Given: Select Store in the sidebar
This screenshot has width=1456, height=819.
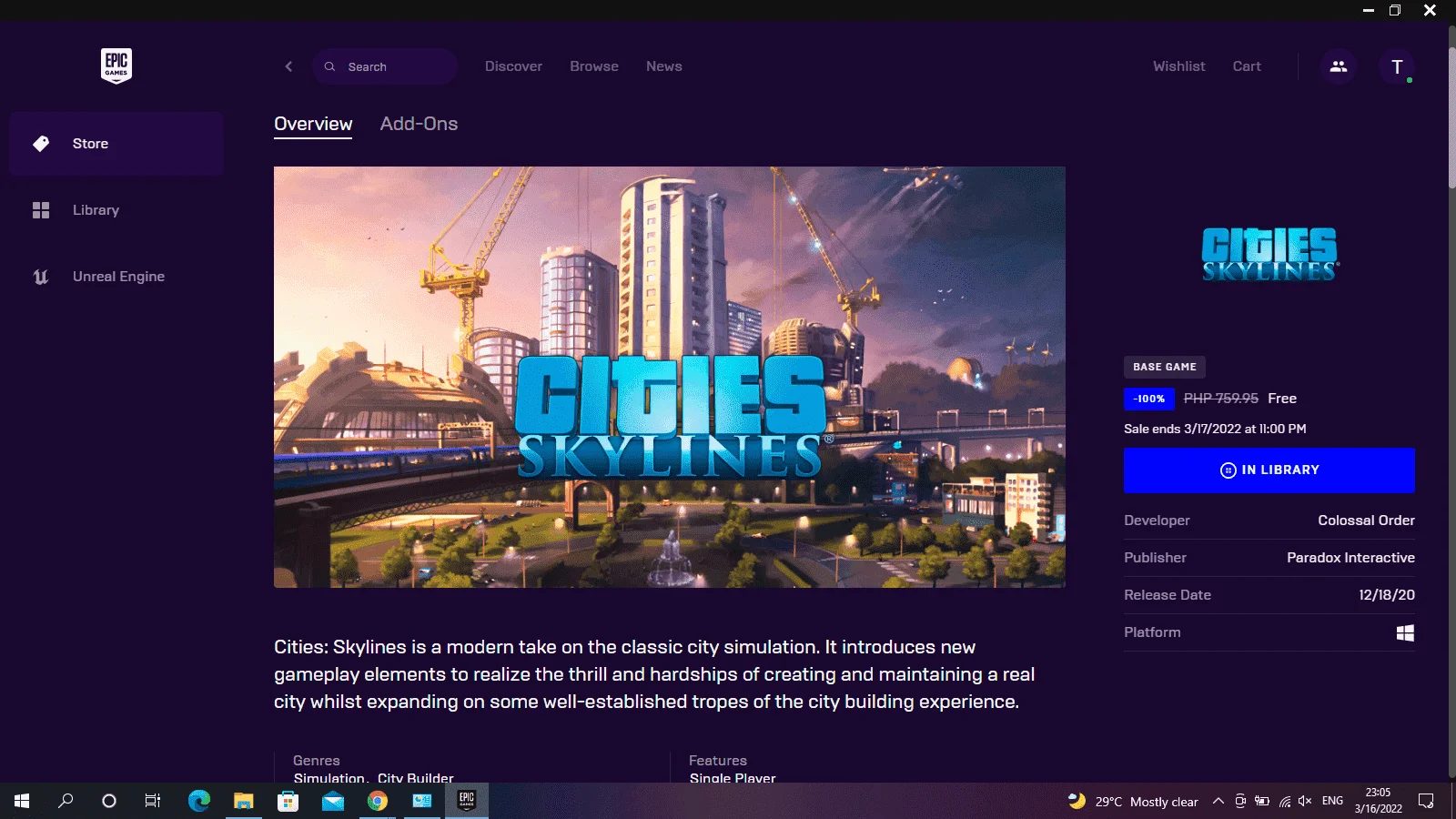Looking at the screenshot, I should tap(116, 144).
